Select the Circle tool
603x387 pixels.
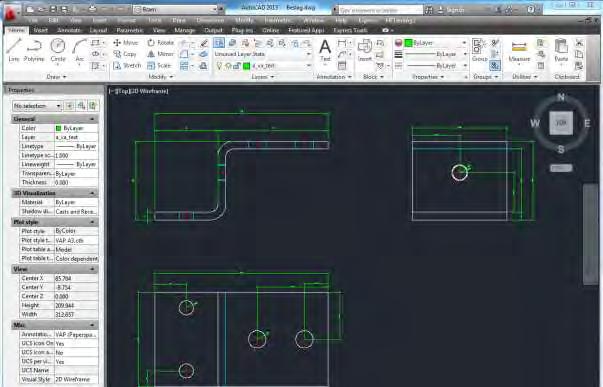coord(58,50)
